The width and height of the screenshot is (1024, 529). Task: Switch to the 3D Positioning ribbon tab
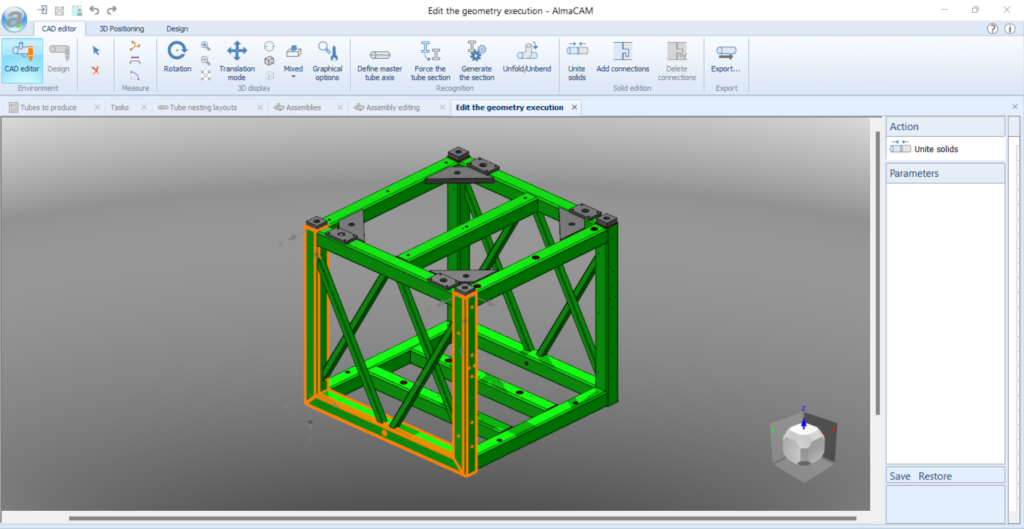point(121,29)
